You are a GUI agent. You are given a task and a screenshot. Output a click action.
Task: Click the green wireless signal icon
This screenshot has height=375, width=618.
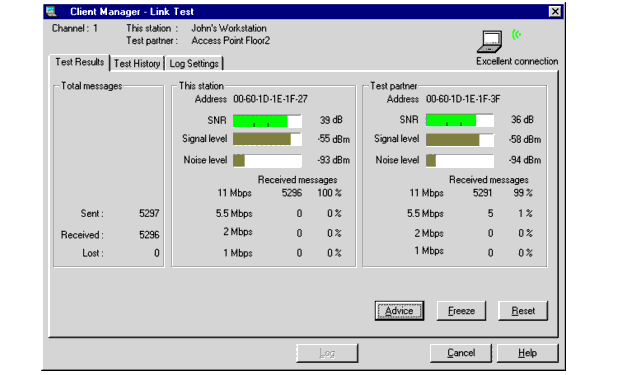pyautogui.click(x=516, y=35)
